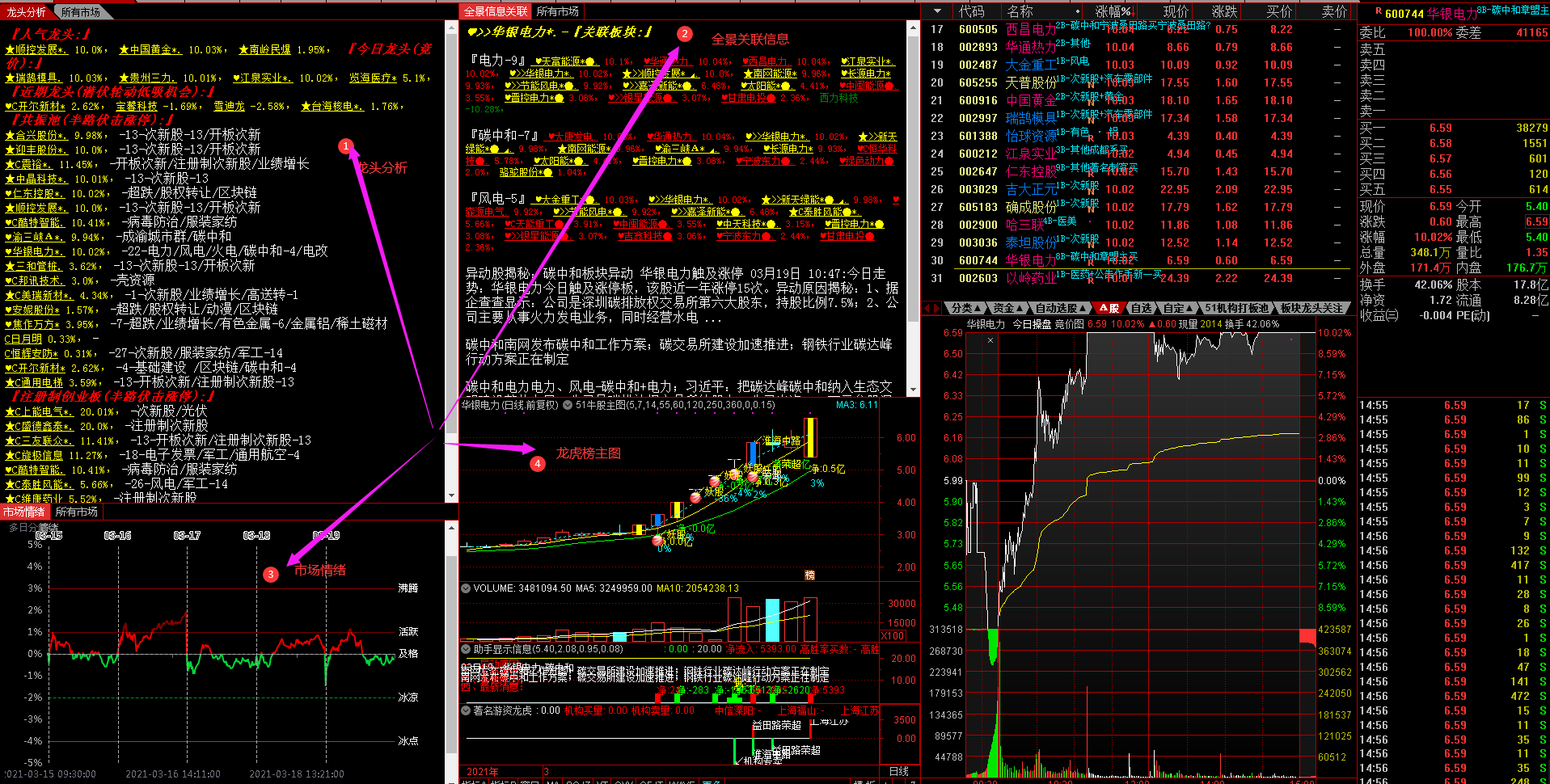Image resolution: width=1550 pixels, height=784 pixels.
Task: Select row 600505 西昌电力
Action: 1138,29
